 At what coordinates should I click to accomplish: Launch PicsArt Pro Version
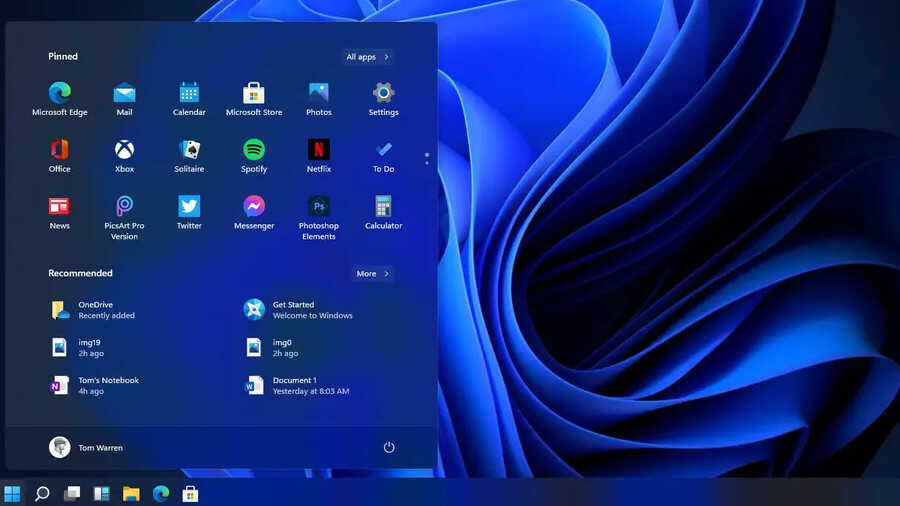pyautogui.click(x=124, y=218)
